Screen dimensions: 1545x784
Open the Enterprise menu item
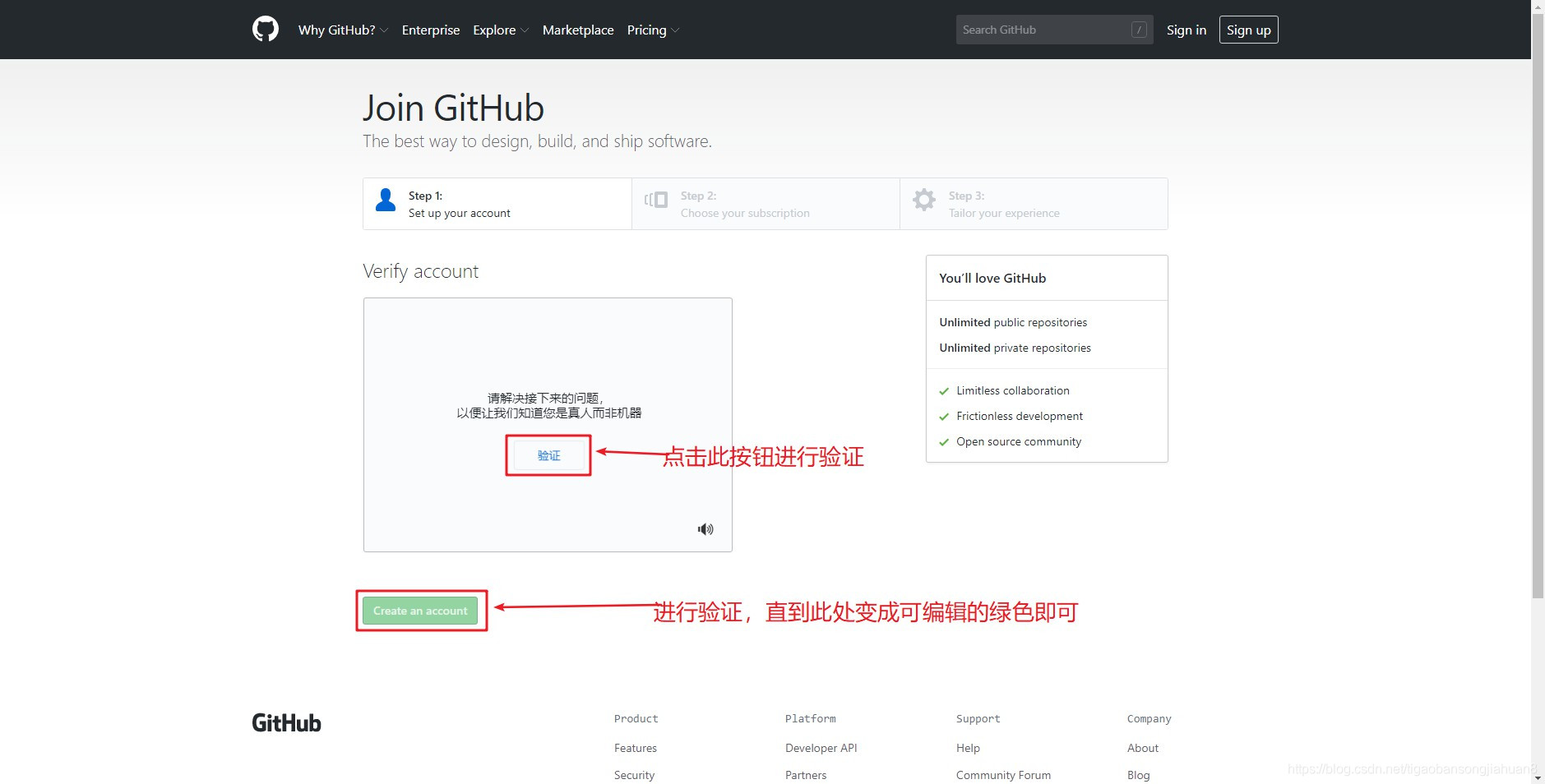(431, 30)
